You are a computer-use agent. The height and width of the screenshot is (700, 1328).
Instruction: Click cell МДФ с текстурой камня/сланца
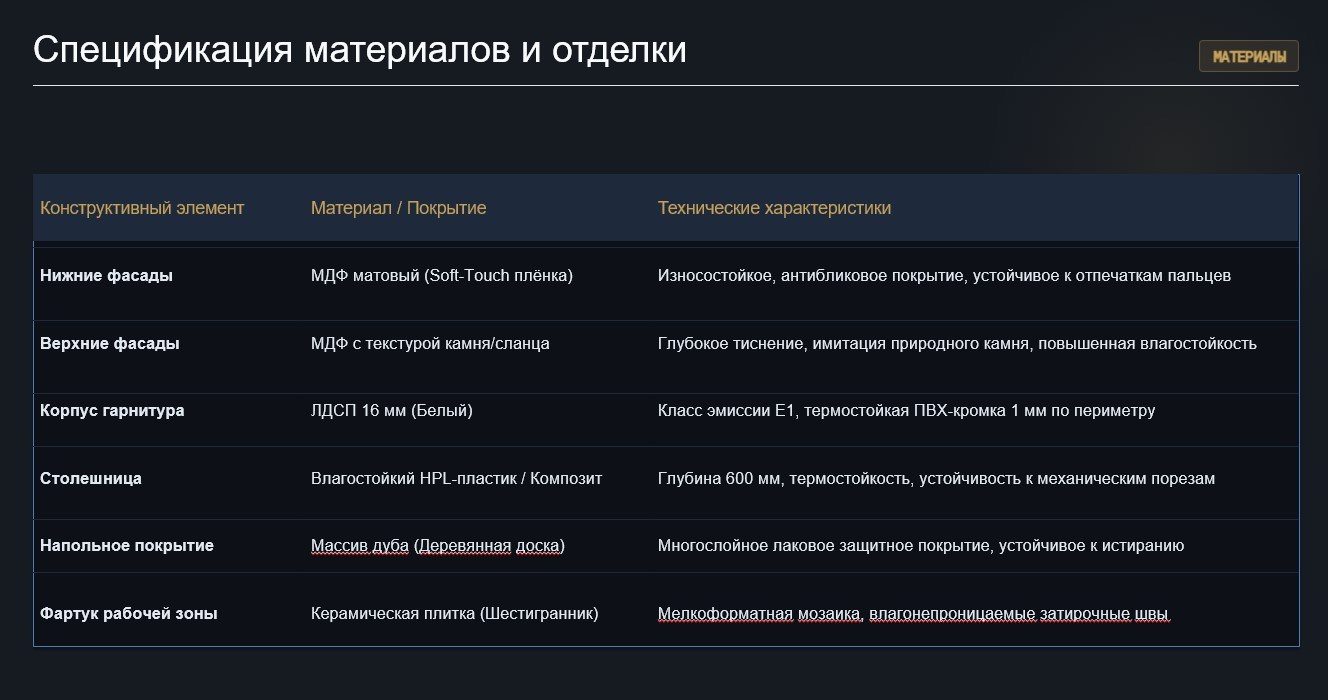[430, 343]
